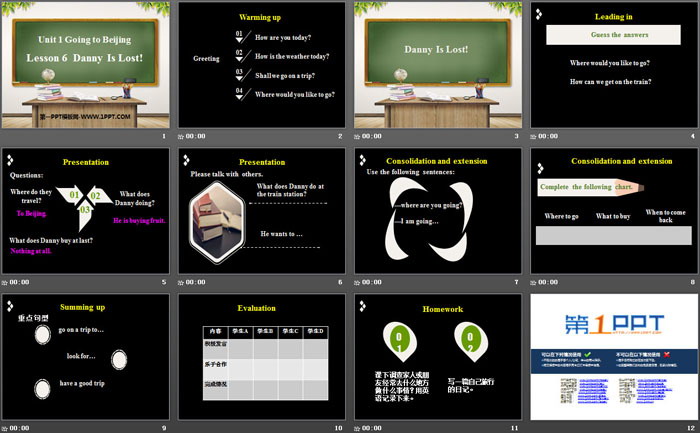
Task: Select slide 8 'Complete the following chart' thumbnail
Action: 614,211
